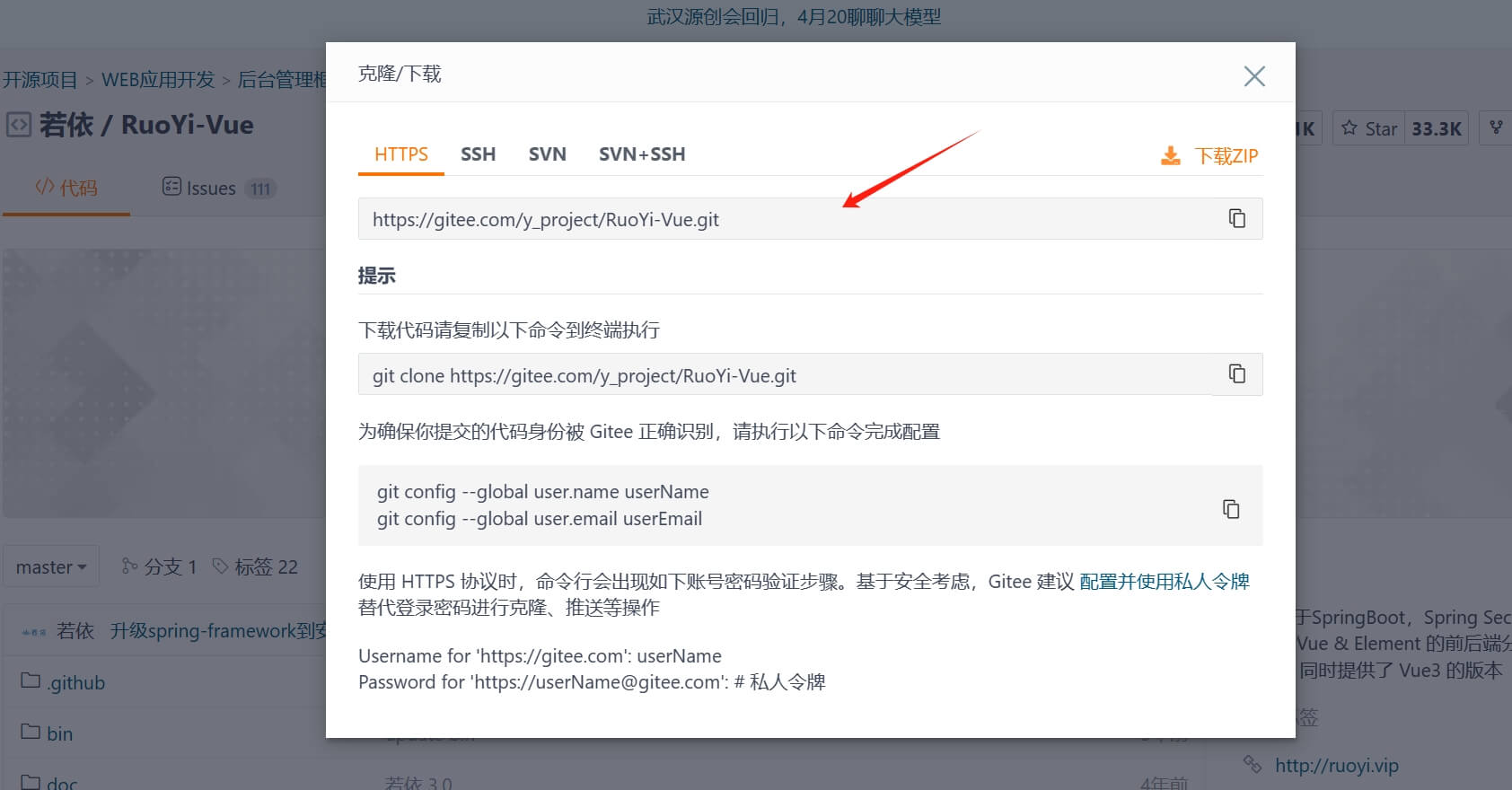Click the top banner 武汉源创会回归 announcement
1512x790 pixels.
click(x=794, y=17)
